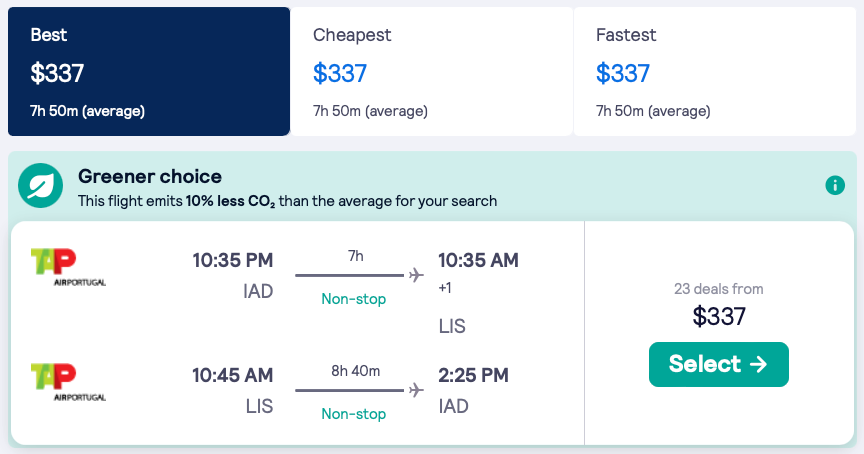Click the arrow inside the Select button
864x454 pixels.
(758, 364)
